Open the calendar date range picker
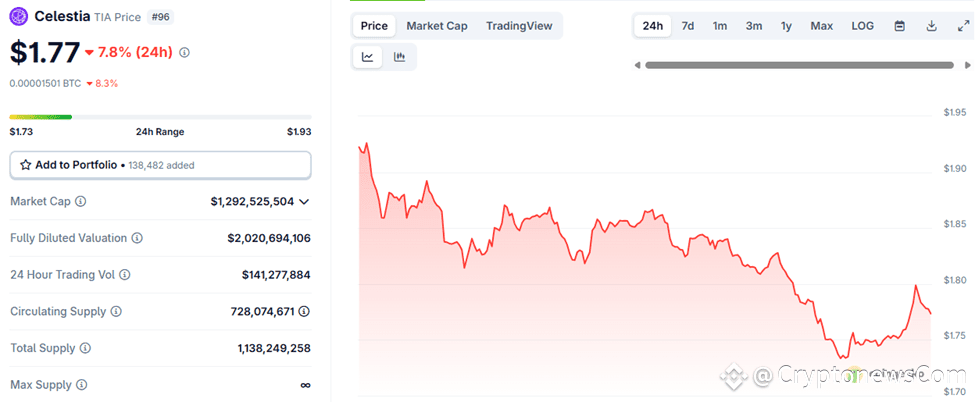Image resolution: width=975 pixels, height=402 pixels. click(x=899, y=26)
